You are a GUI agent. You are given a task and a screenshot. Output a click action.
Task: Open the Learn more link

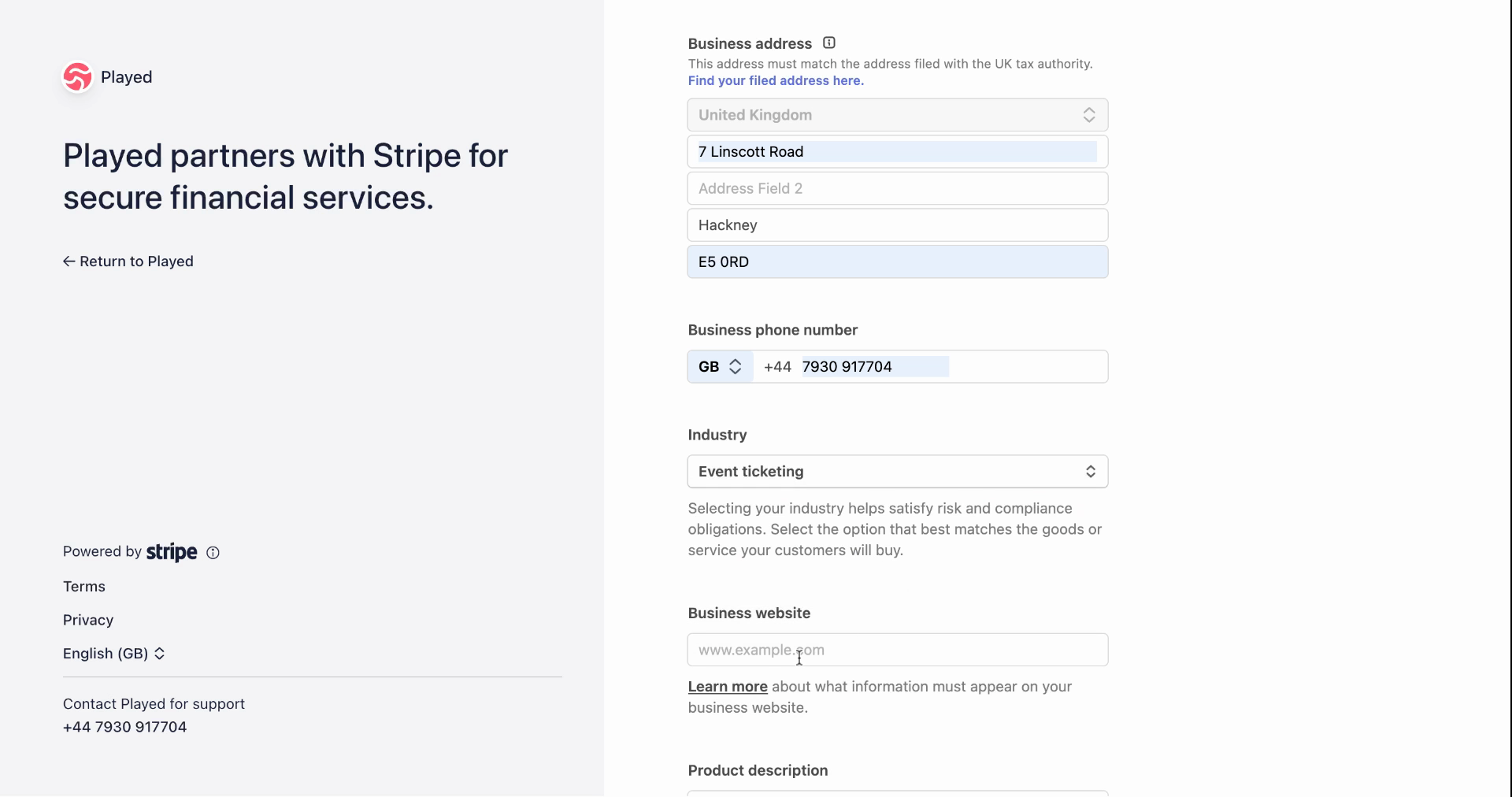(x=728, y=687)
